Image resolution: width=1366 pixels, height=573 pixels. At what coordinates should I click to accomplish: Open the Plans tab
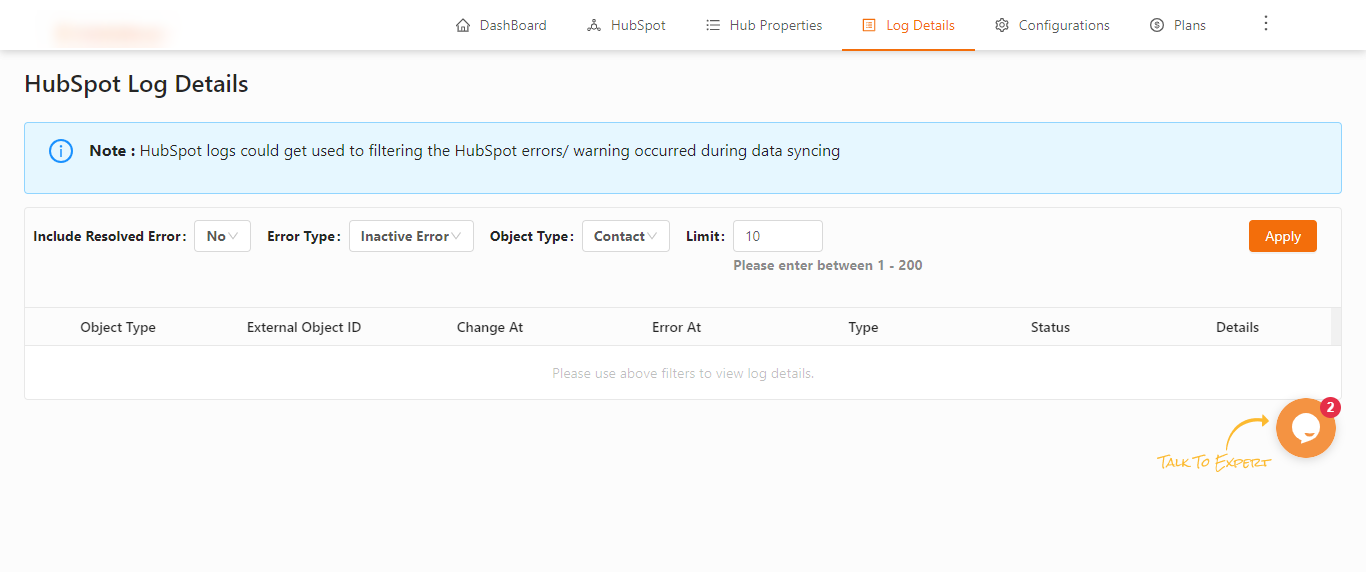click(1178, 25)
